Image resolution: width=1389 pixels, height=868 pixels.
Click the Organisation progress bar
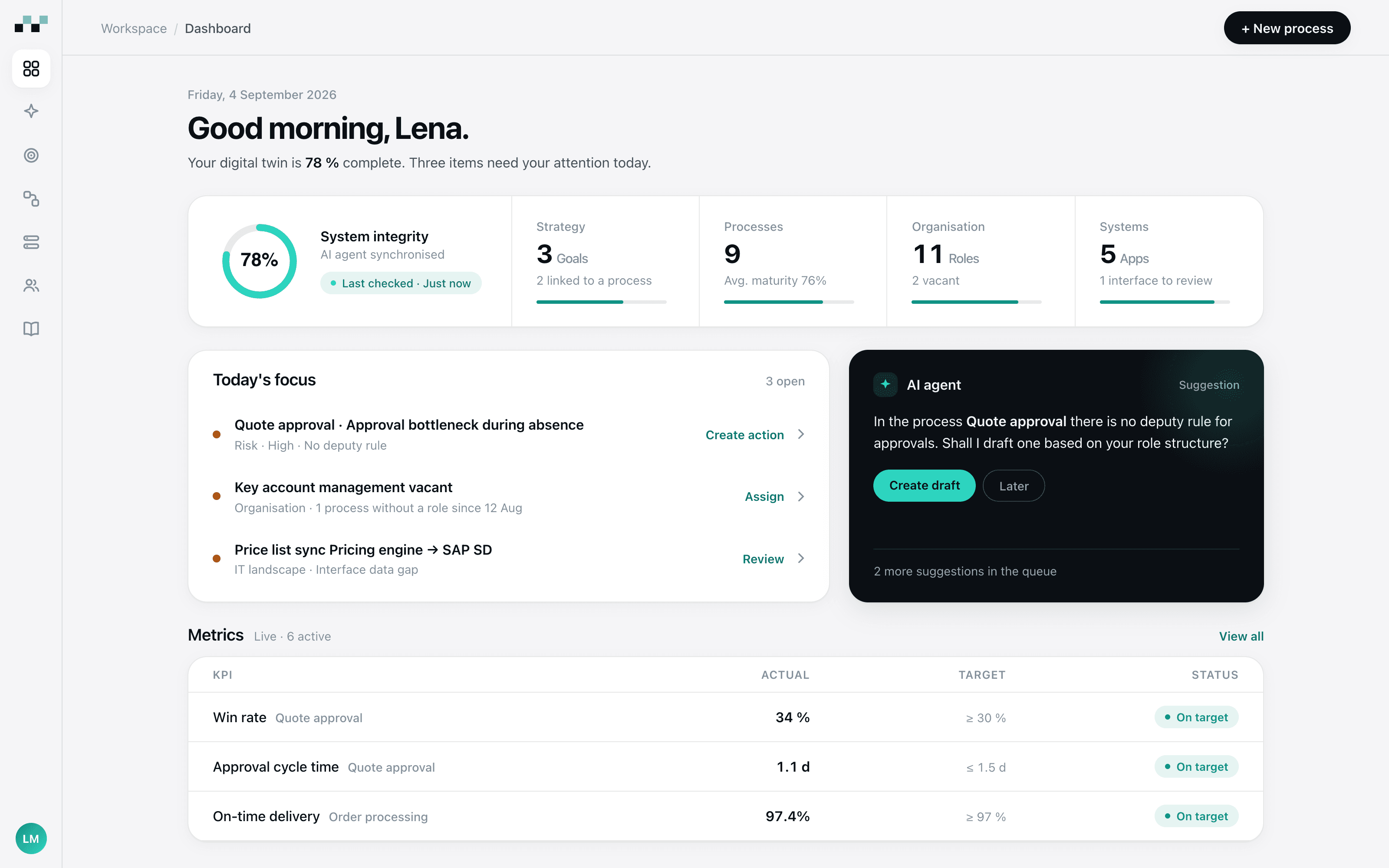pos(976,302)
